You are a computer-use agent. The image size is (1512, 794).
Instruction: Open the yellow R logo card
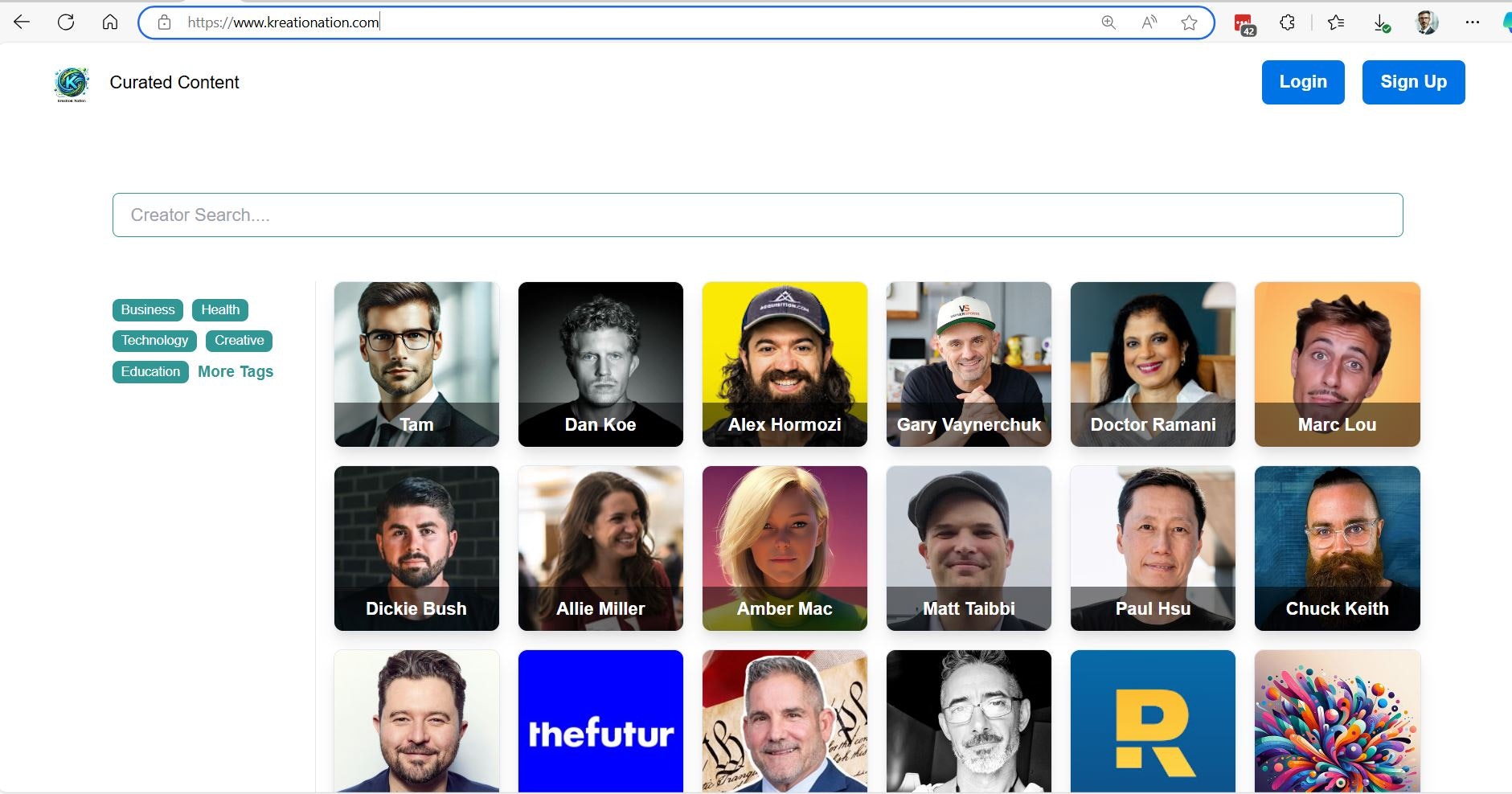1153,721
